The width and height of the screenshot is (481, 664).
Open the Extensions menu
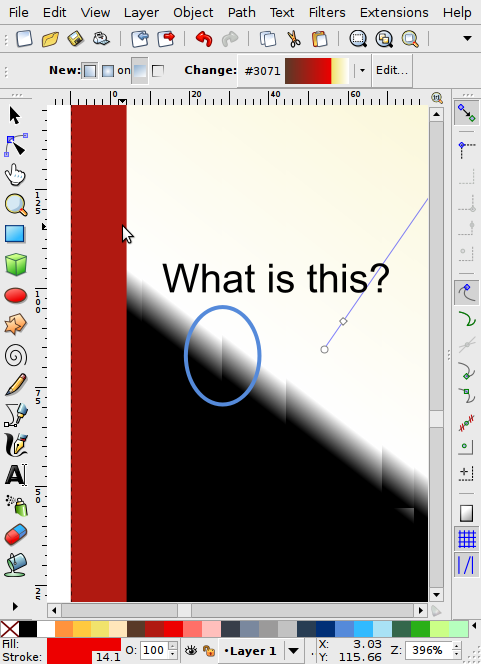pos(394,13)
